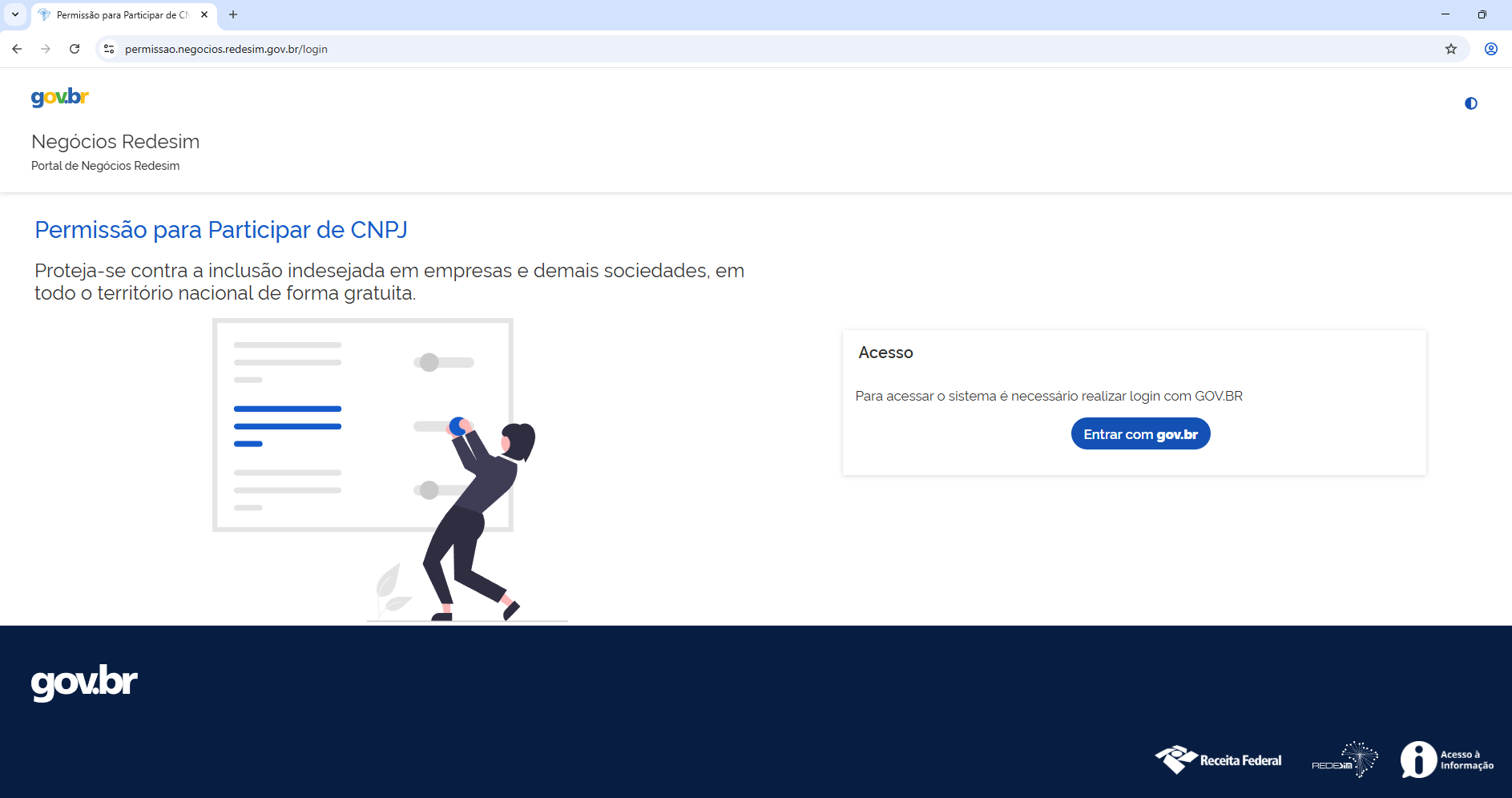Open the site permissions icon in address bar
The width and height of the screenshot is (1512, 798).
pyautogui.click(x=108, y=49)
